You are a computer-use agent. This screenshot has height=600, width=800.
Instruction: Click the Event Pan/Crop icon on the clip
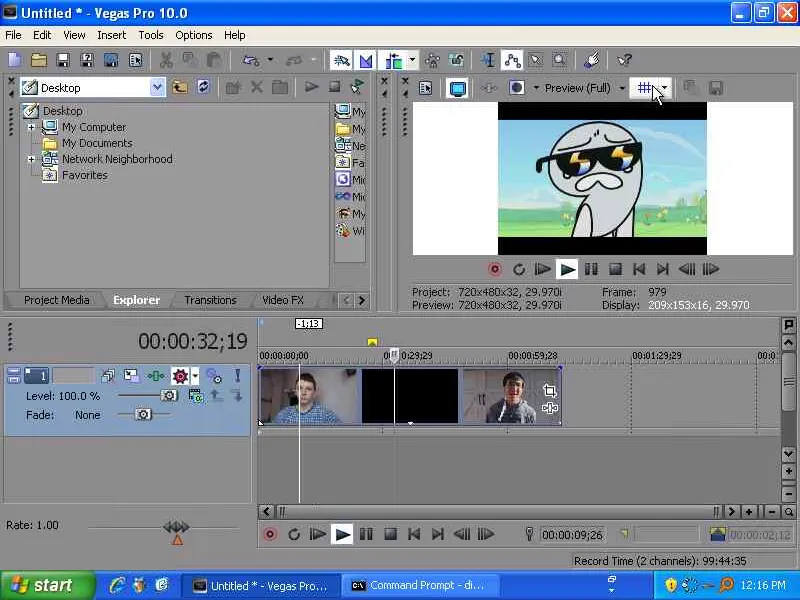(x=549, y=391)
